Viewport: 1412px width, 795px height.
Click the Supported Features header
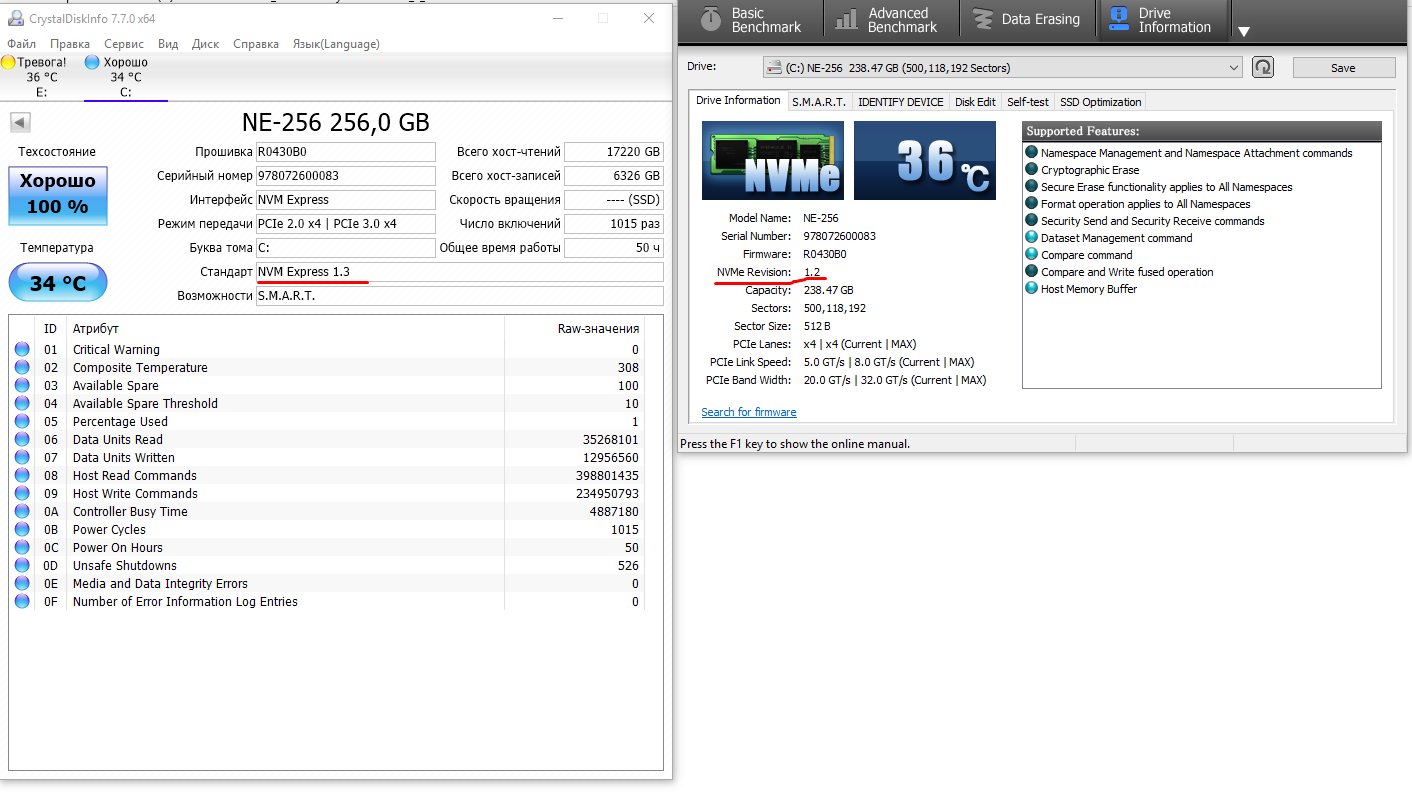1202,131
